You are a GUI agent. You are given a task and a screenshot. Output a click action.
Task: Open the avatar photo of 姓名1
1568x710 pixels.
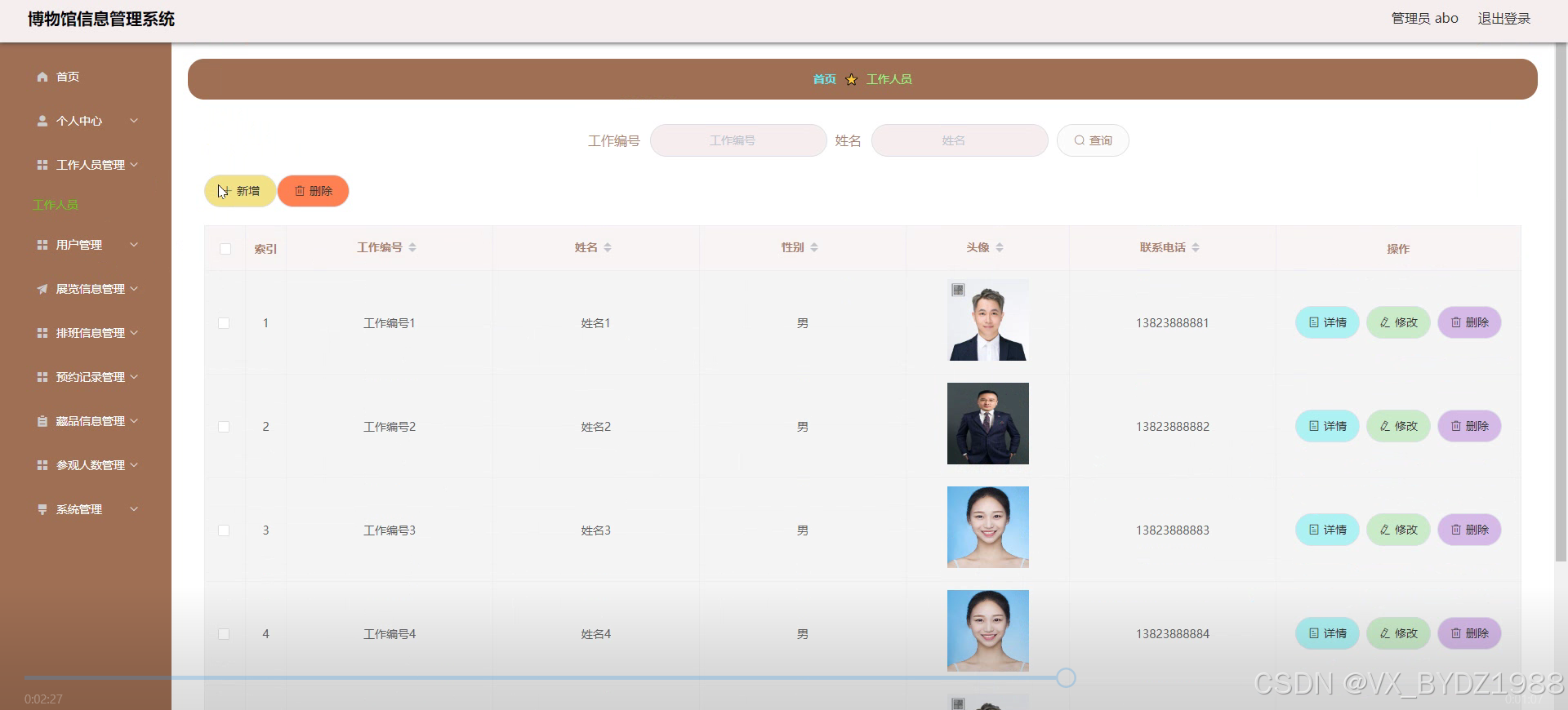pyautogui.click(x=987, y=320)
